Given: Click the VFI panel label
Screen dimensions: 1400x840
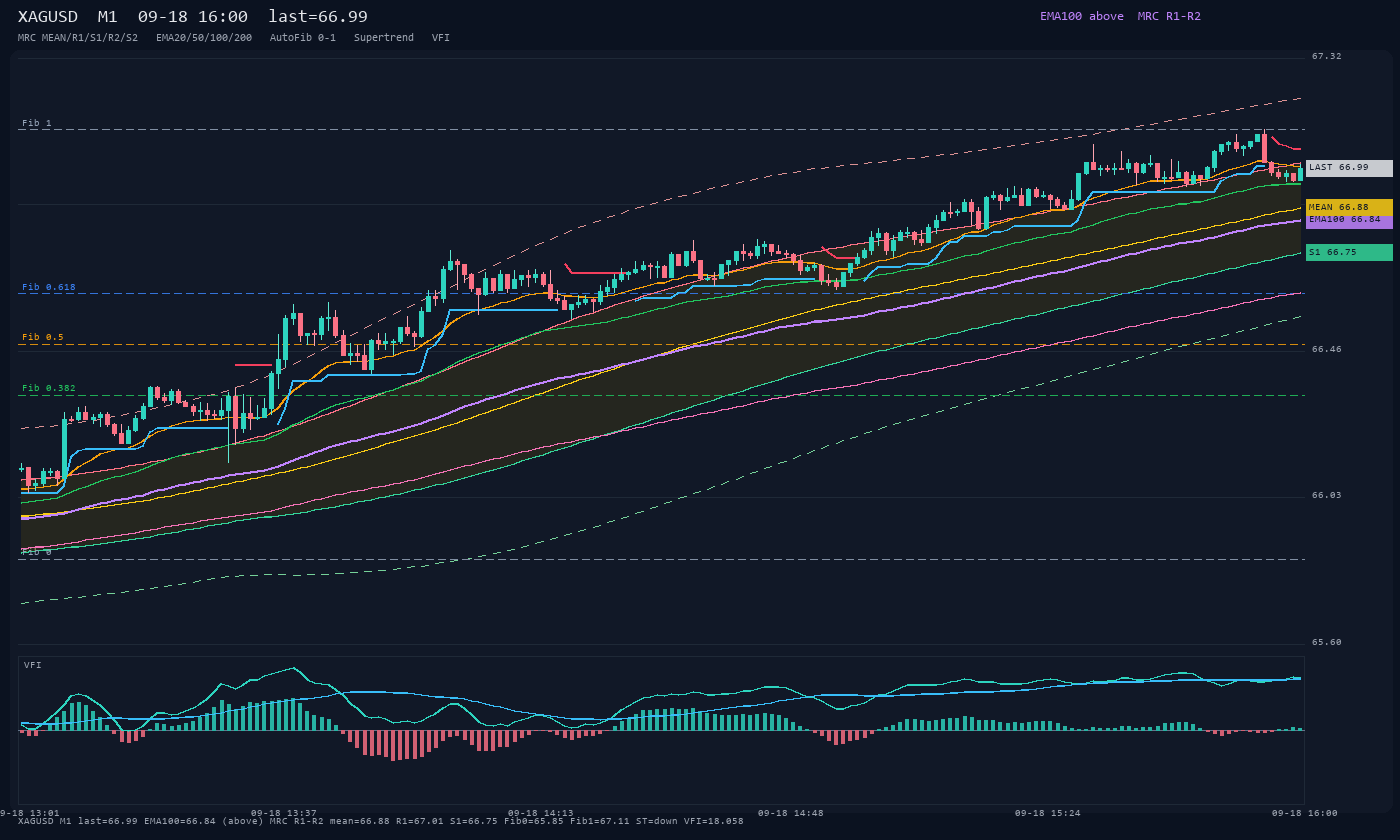Looking at the screenshot, I should [x=33, y=665].
